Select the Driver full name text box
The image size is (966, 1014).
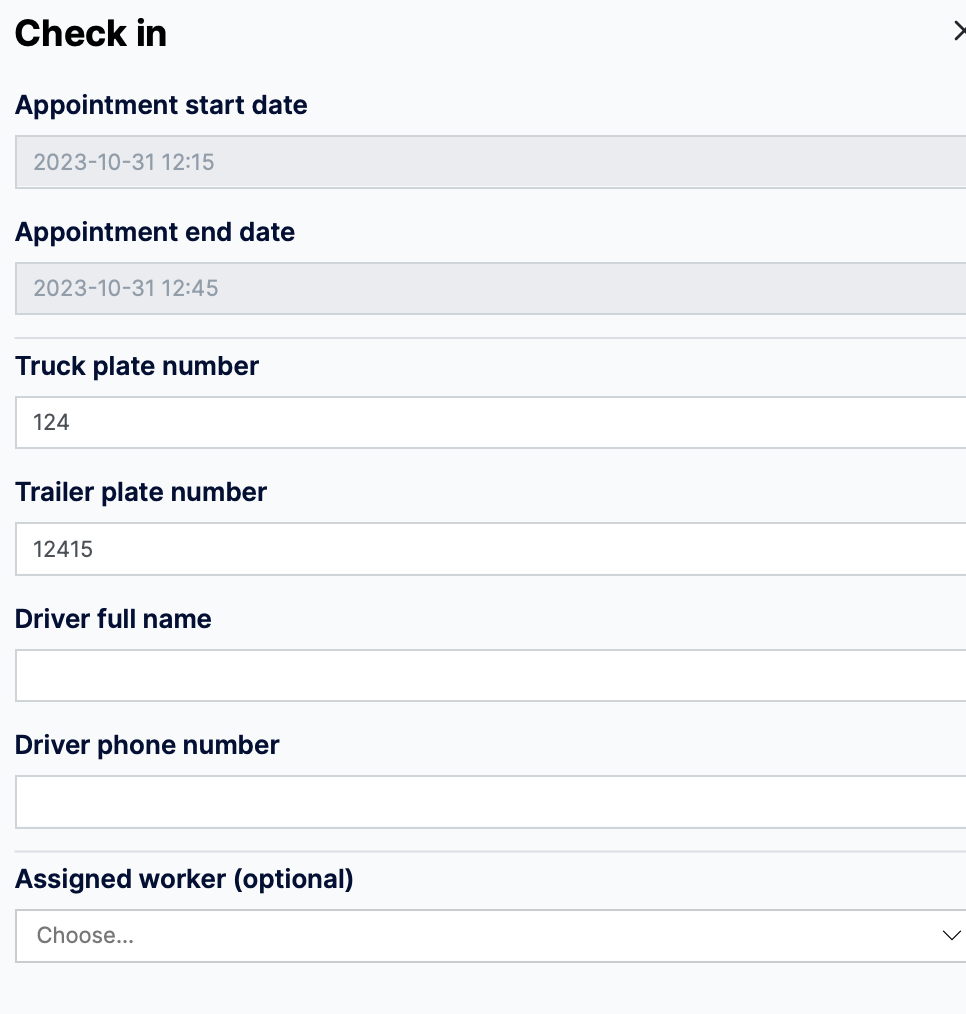click(490, 676)
